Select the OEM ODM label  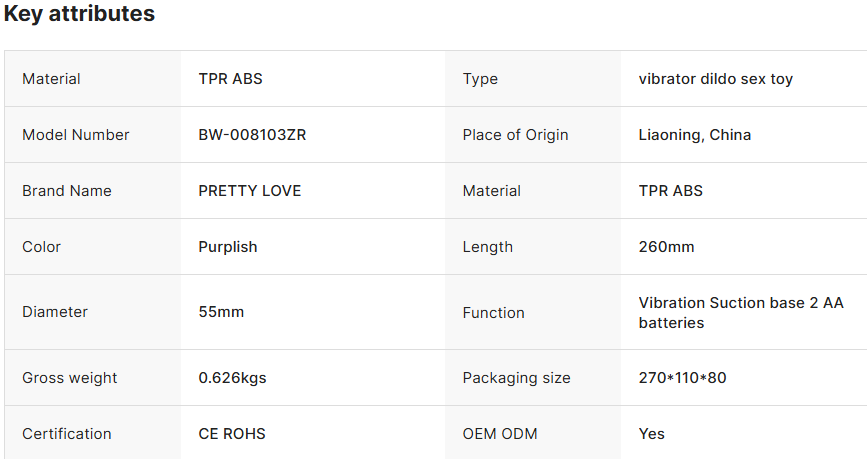500,434
